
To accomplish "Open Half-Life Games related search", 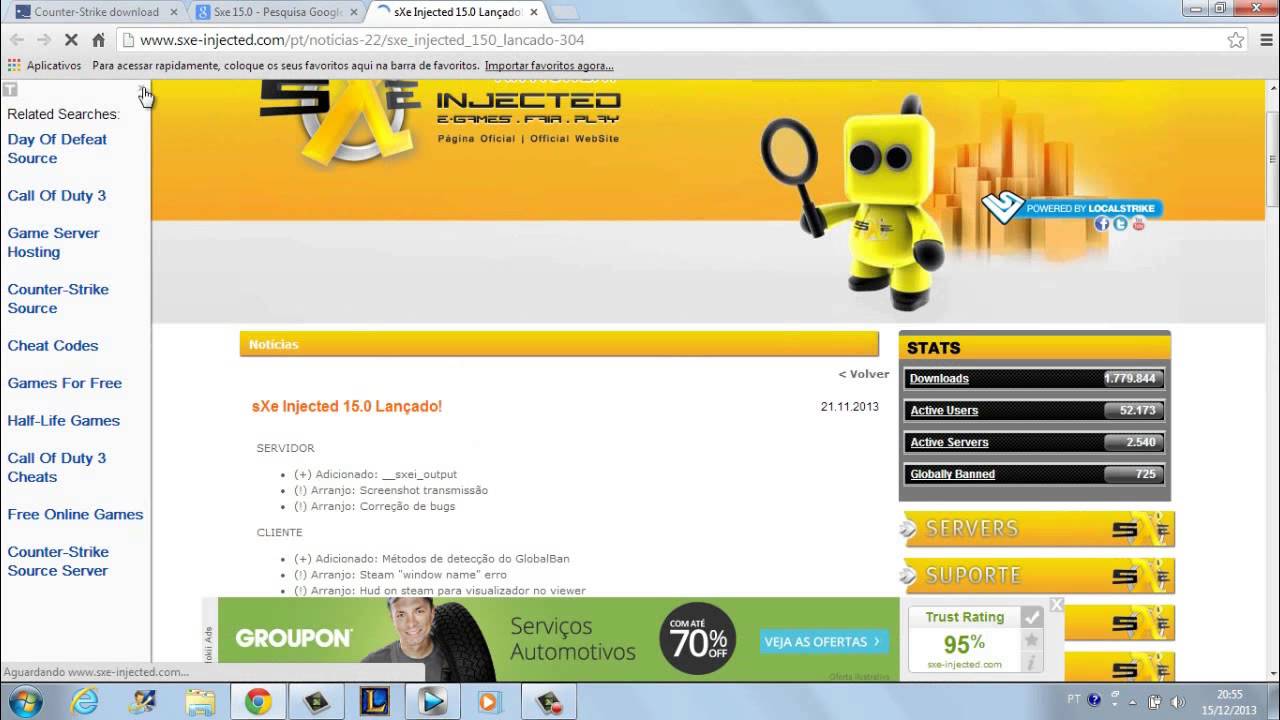I will (x=64, y=421).
